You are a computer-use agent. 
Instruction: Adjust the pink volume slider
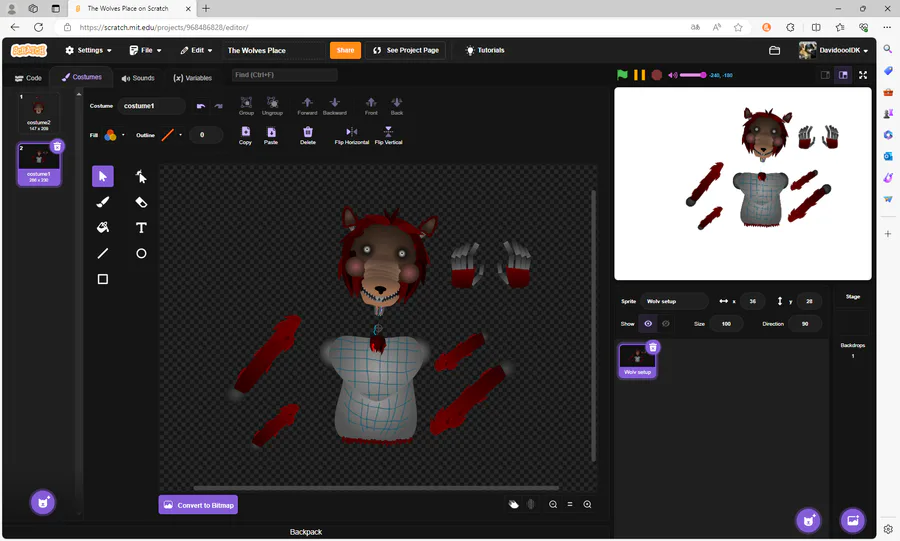click(x=693, y=75)
